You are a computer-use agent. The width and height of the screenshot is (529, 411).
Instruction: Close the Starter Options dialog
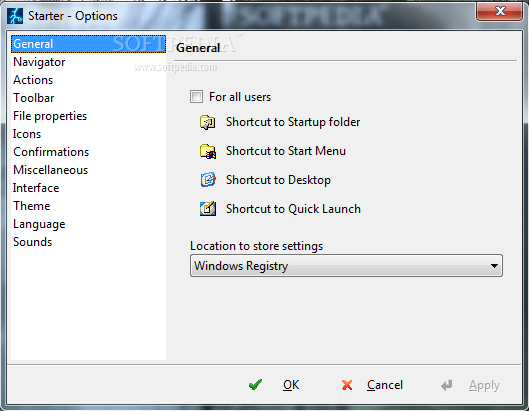click(x=499, y=11)
